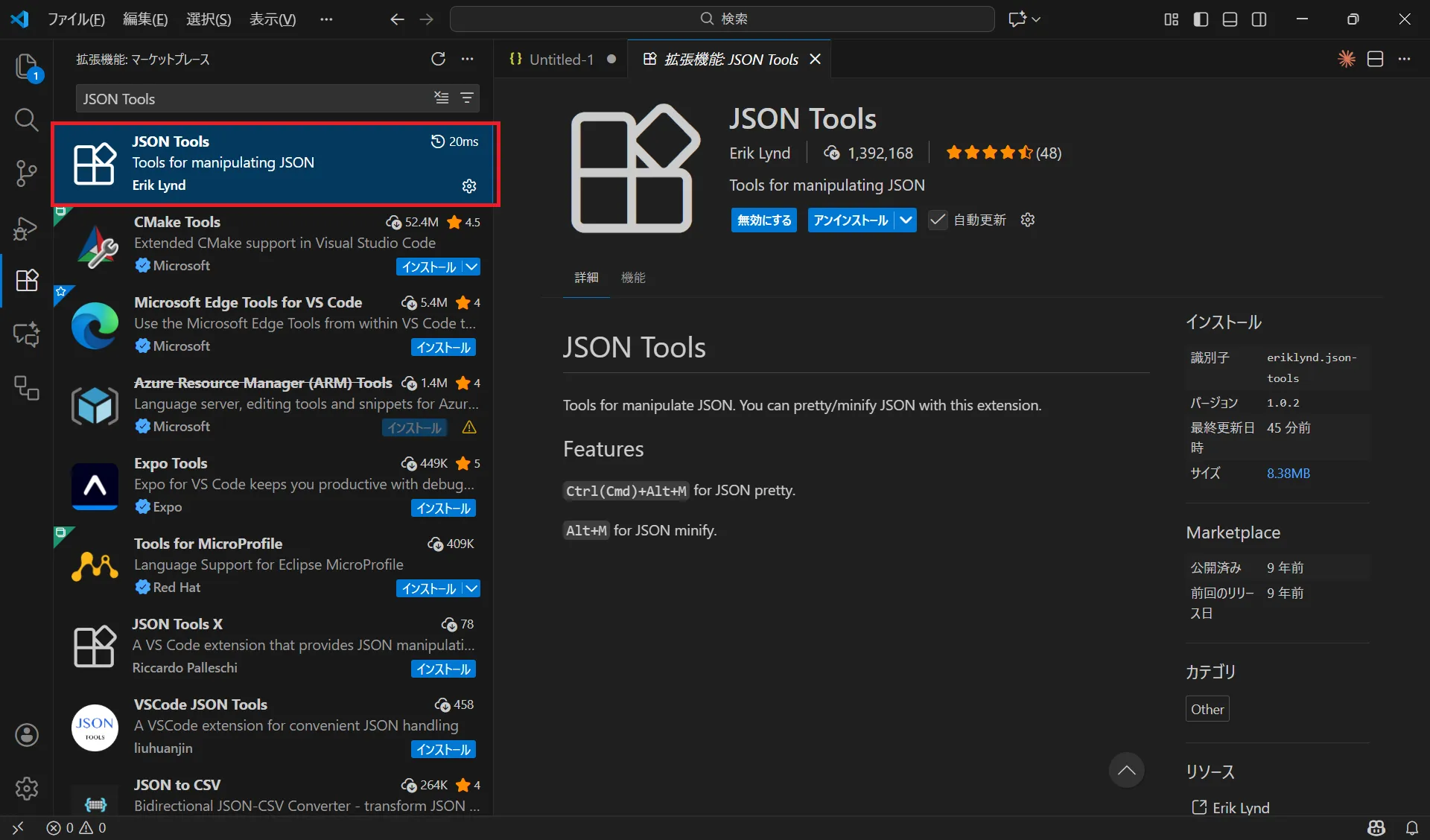Click the JSON Tools list item gear icon
This screenshot has height=840, width=1430.
[469, 186]
